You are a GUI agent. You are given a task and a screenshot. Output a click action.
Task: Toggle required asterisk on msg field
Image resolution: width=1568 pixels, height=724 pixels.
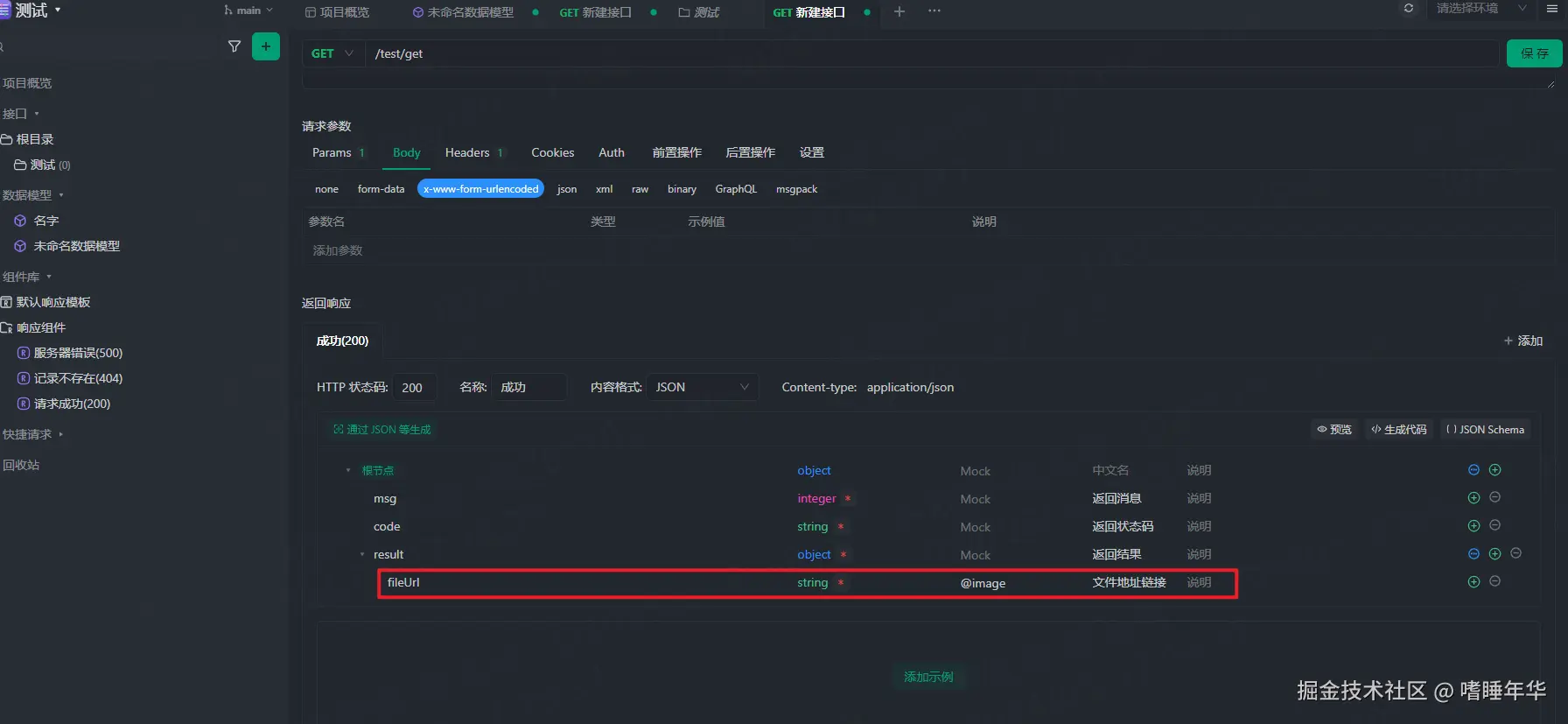point(847,498)
